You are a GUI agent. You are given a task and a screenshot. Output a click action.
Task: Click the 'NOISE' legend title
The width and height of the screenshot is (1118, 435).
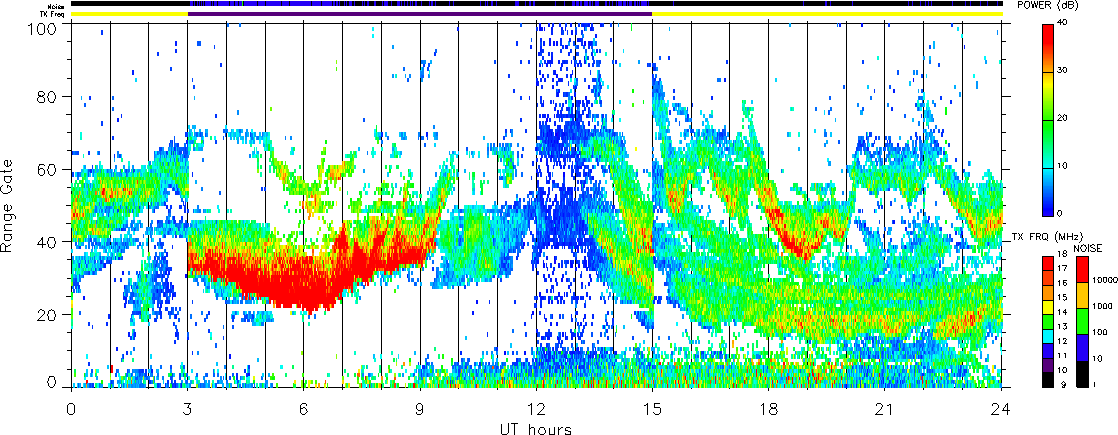pyautogui.click(x=1088, y=246)
